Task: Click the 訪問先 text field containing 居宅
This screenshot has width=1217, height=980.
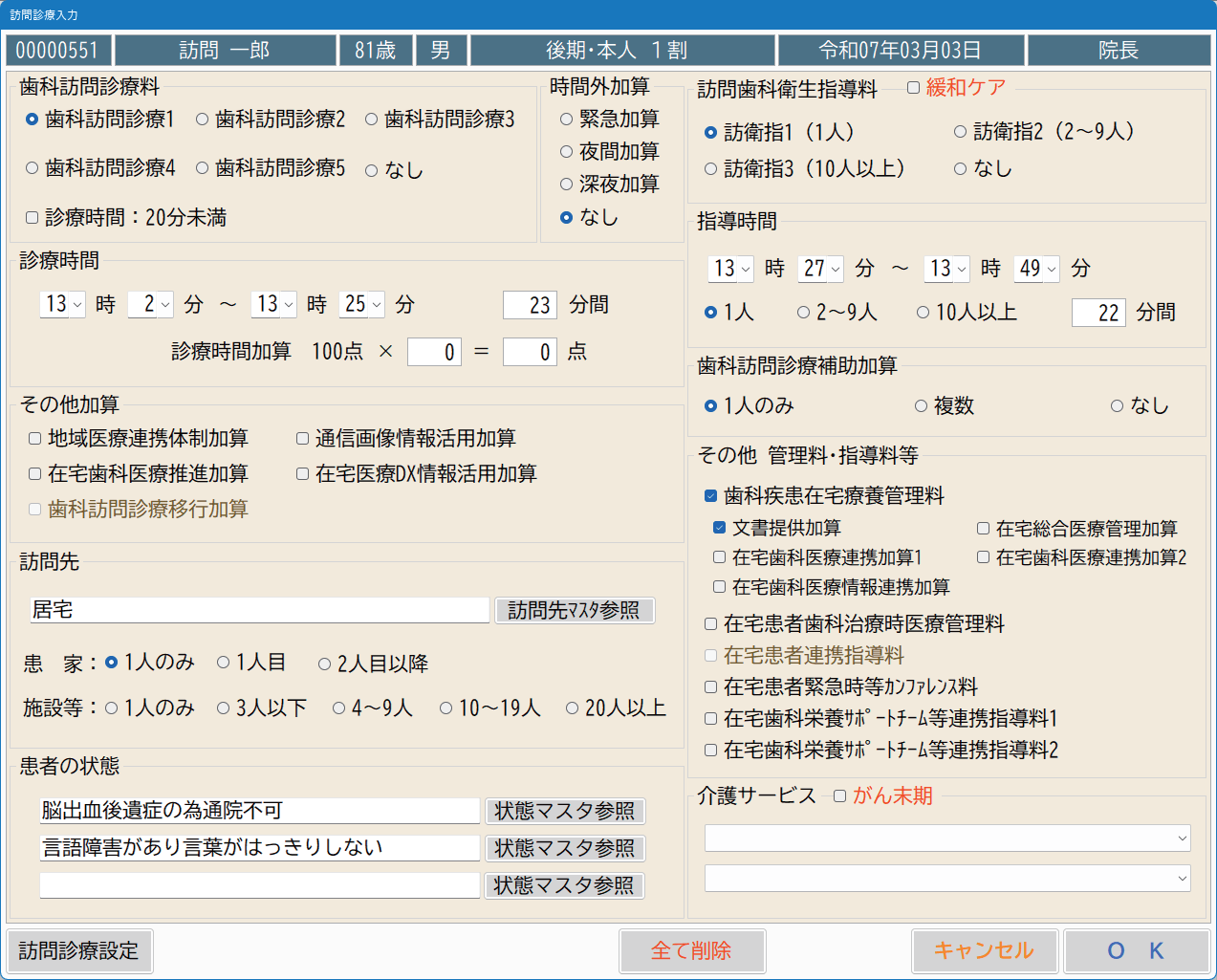Action: tap(260, 610)
